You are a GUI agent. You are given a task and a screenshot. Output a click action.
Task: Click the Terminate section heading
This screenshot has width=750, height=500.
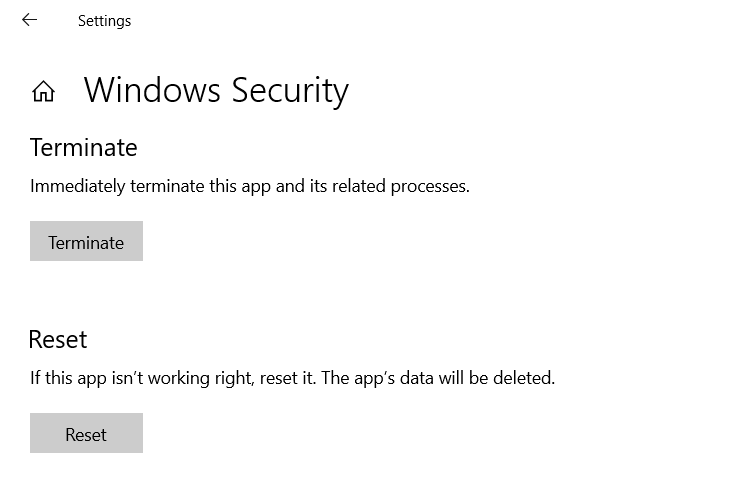tap(84, 147)
